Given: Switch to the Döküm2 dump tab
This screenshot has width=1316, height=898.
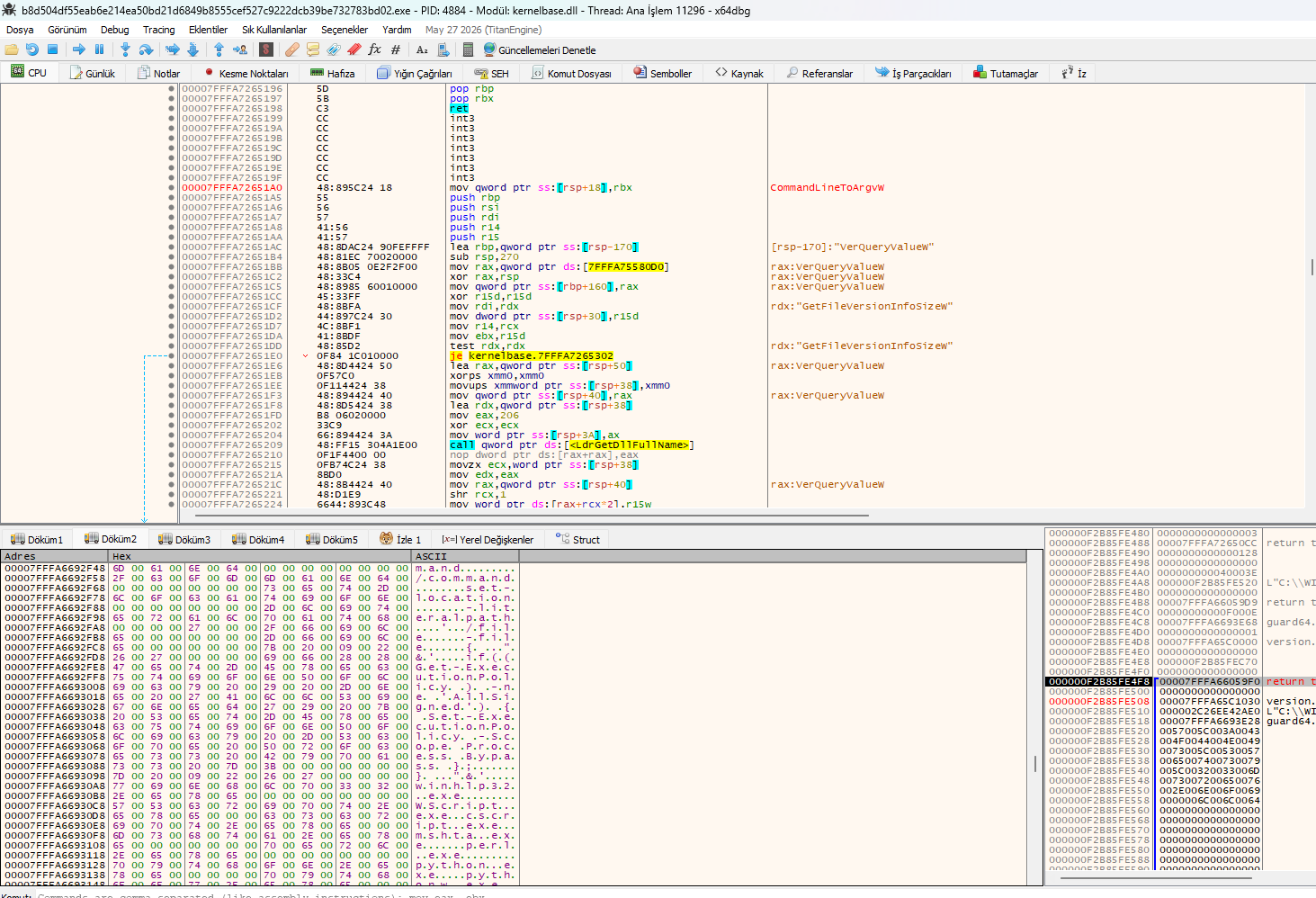Looking at the screenshot, I should 111,539.
